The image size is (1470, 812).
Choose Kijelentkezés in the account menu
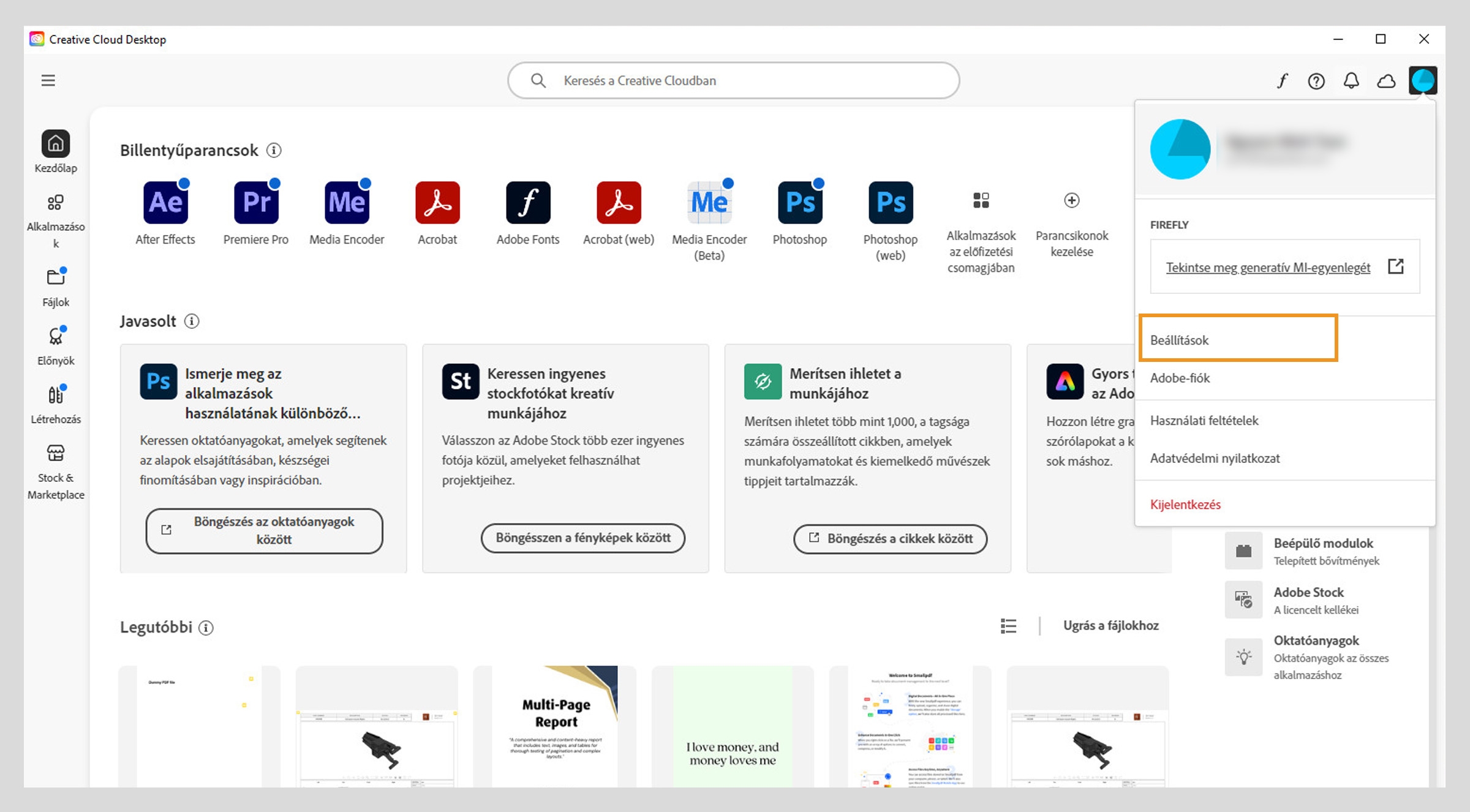1185,505
